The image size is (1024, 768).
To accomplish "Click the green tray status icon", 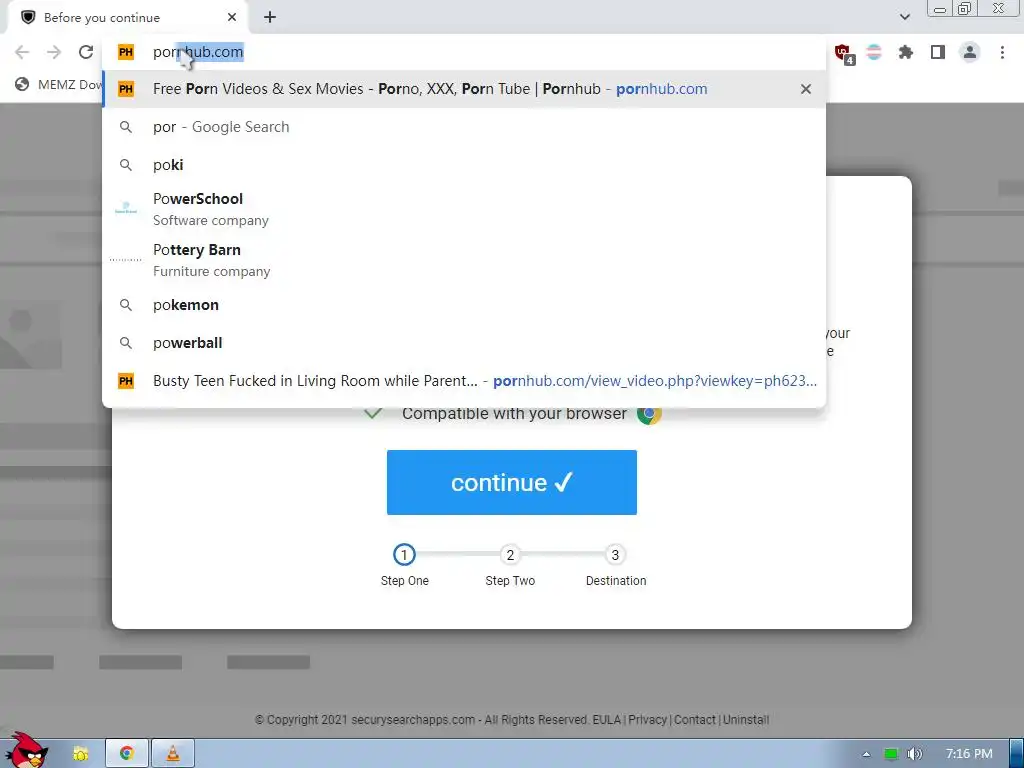I will 891,754.
